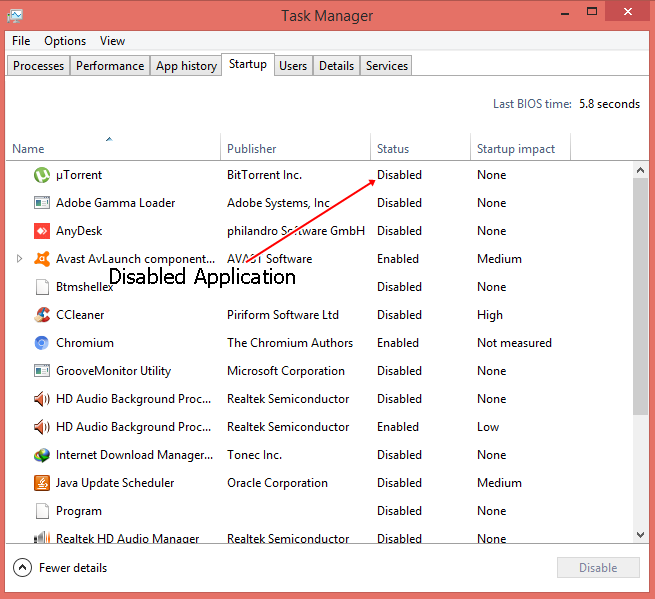655x599 pixels.
Task: Open the File menu
Action: 21,41
